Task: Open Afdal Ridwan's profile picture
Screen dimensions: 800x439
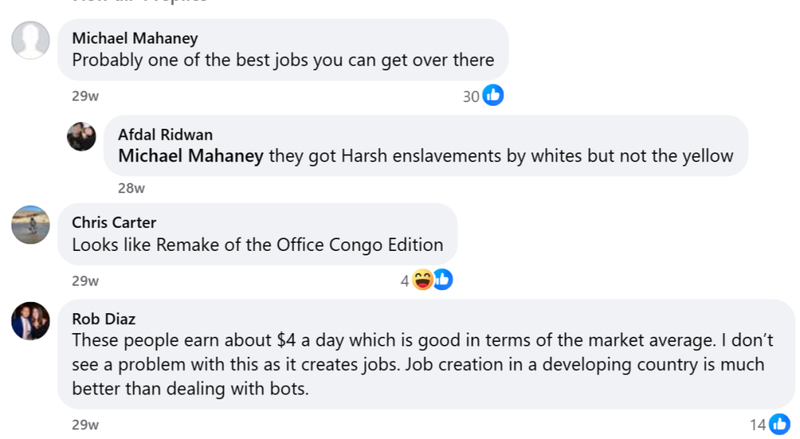Action: click(82, 136)
